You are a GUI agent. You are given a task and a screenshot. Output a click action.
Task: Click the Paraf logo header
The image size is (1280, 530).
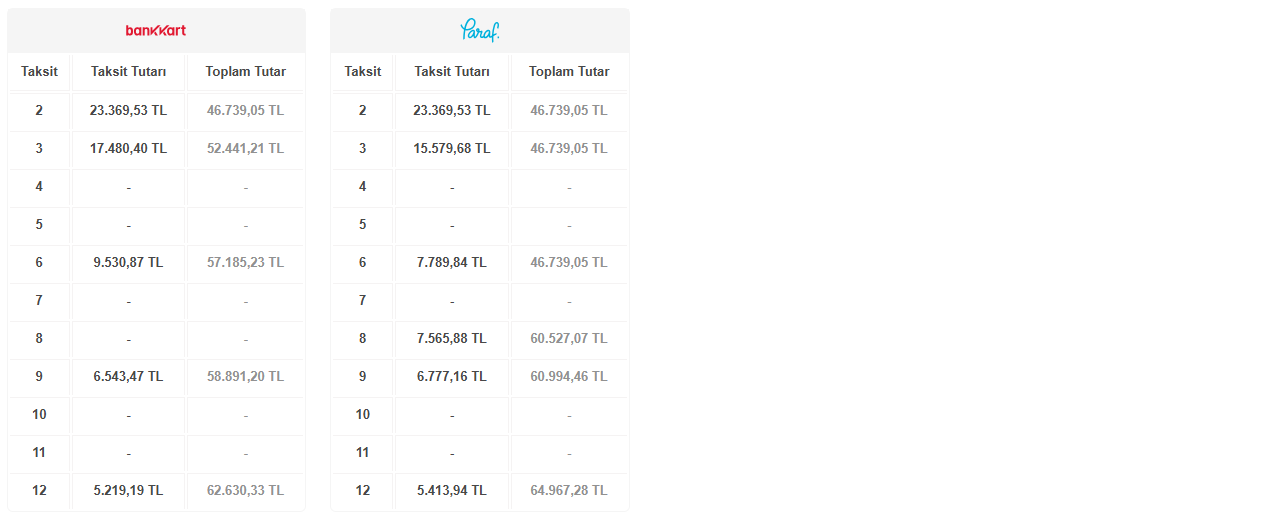point(480,30)
